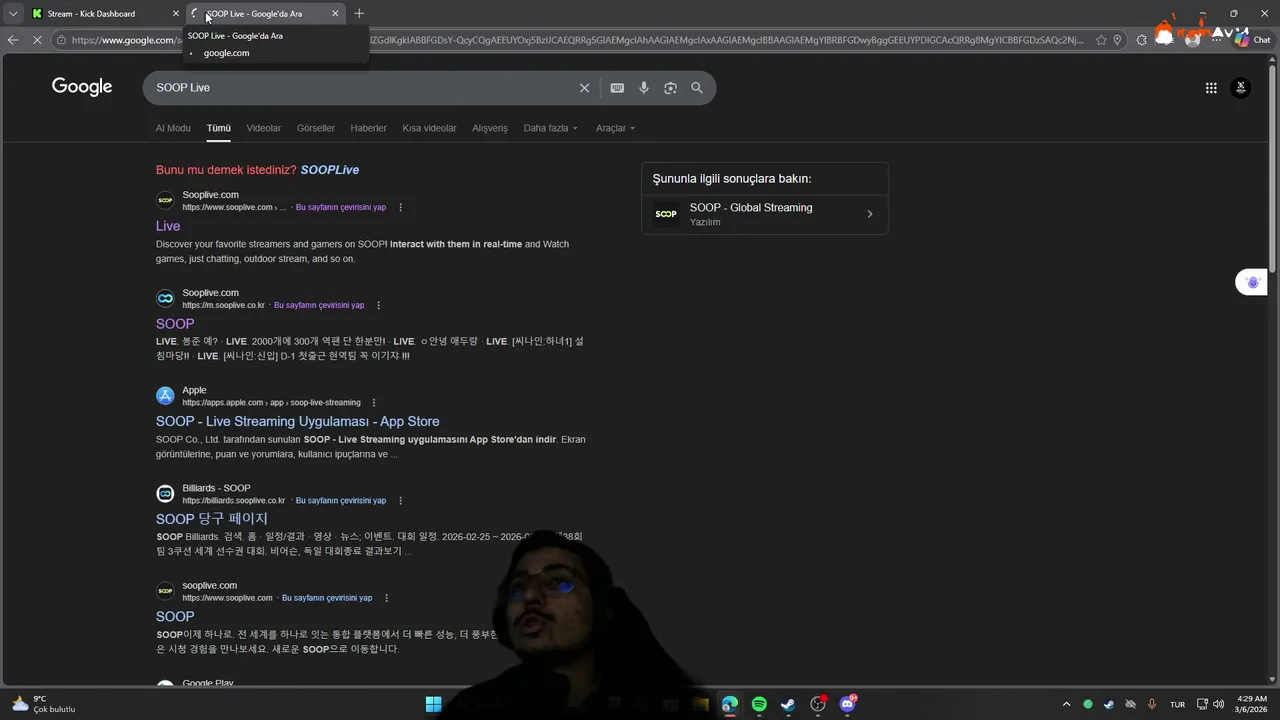Switch to Videolar tab

(x=264, y=128)
